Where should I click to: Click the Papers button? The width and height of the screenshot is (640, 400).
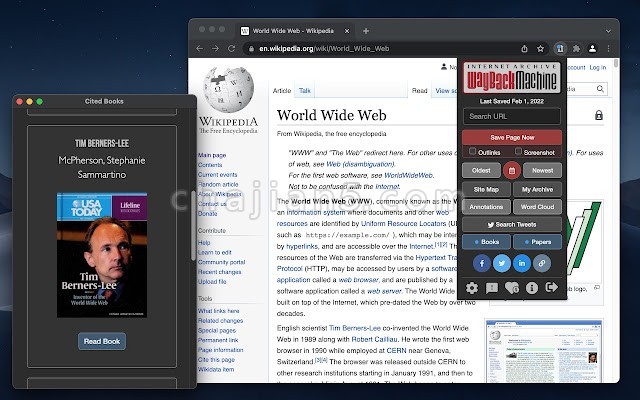pos(537,242)
